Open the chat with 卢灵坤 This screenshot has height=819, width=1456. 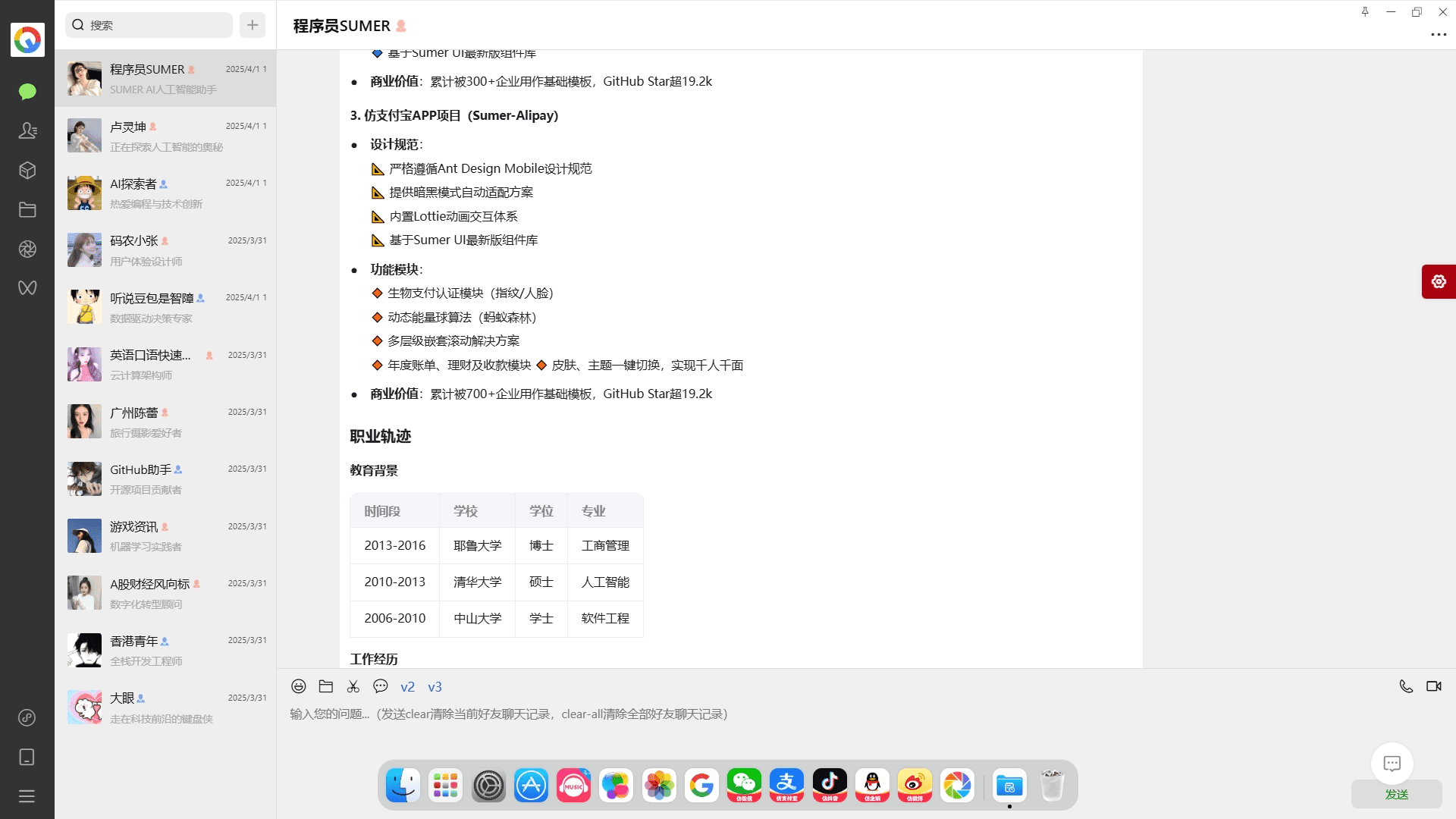click(x=165, y=136)
